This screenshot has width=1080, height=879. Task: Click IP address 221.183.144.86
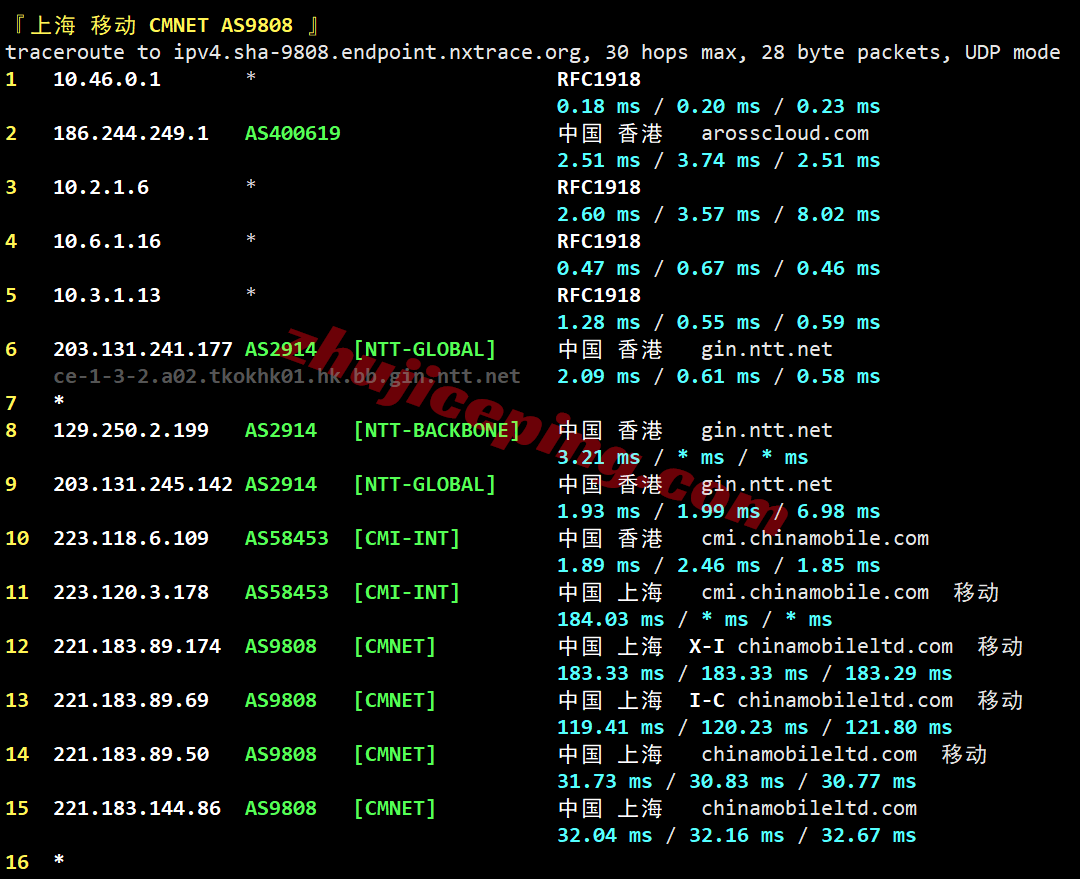pos(137,808)
